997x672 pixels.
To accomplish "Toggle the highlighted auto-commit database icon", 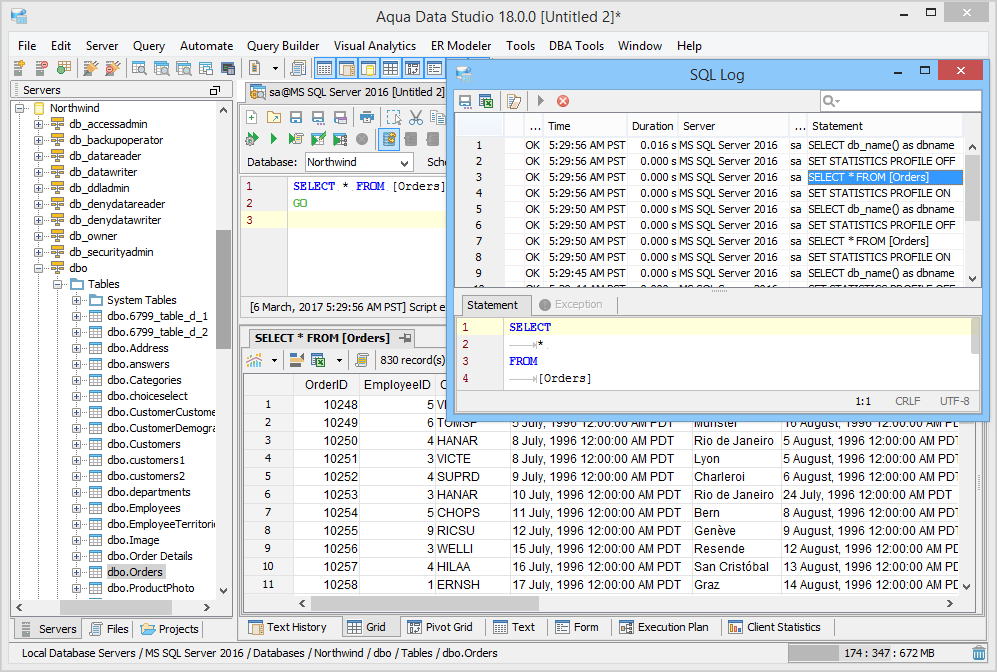I will click(x=389, y=139).
